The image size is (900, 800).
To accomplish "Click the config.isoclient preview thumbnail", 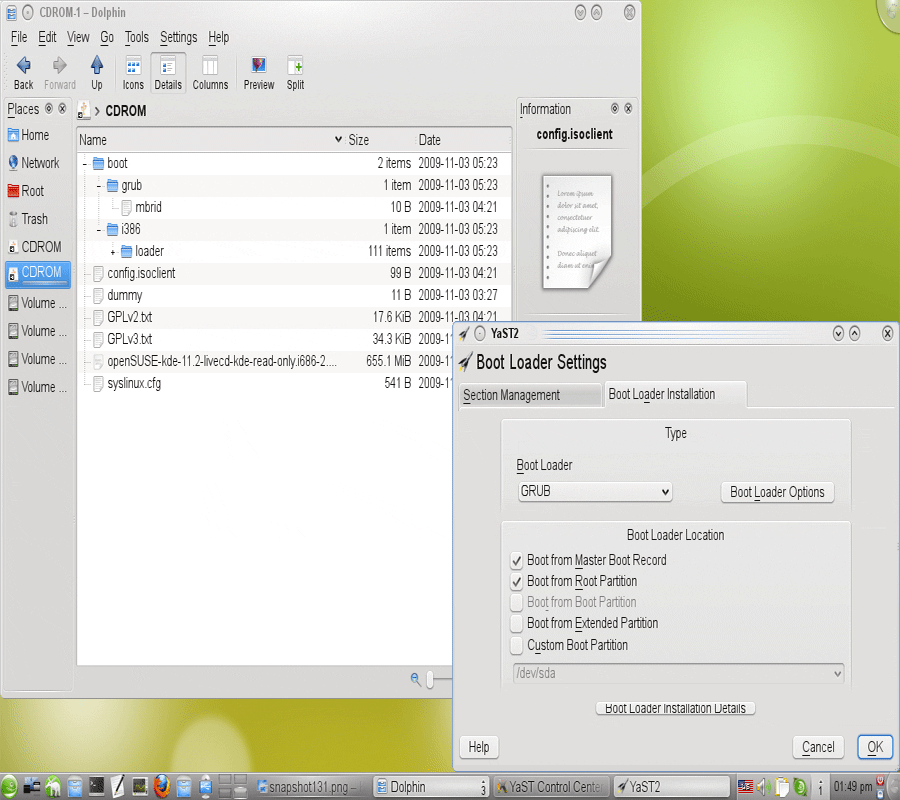I will 577,232.
